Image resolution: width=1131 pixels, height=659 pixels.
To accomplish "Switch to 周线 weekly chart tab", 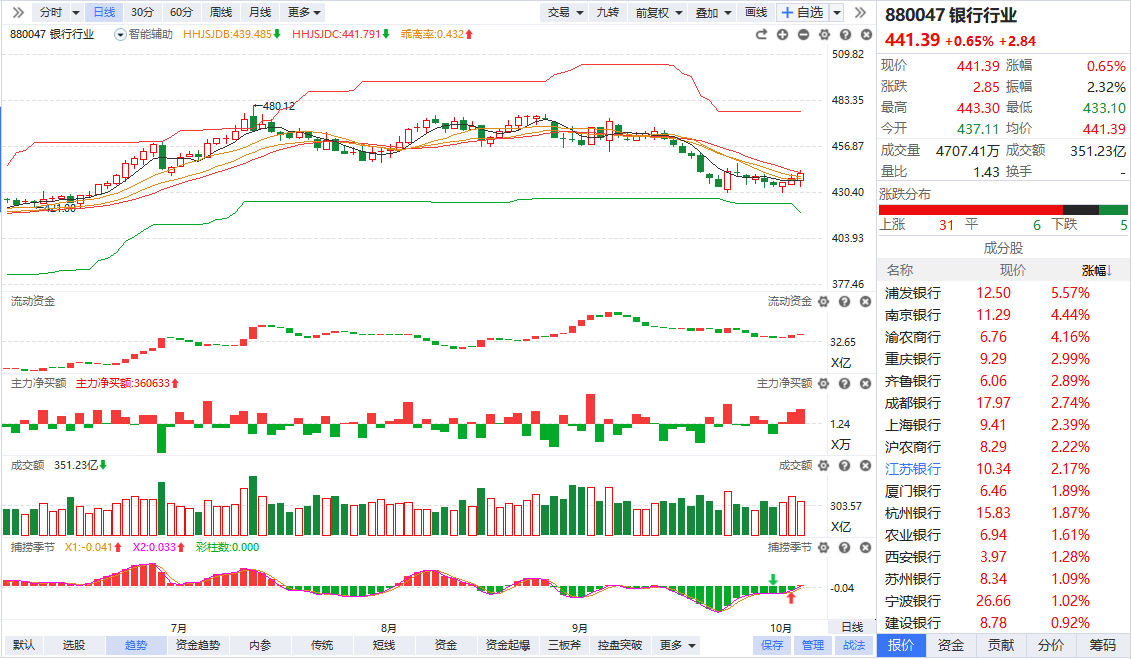I will point(220,12).
